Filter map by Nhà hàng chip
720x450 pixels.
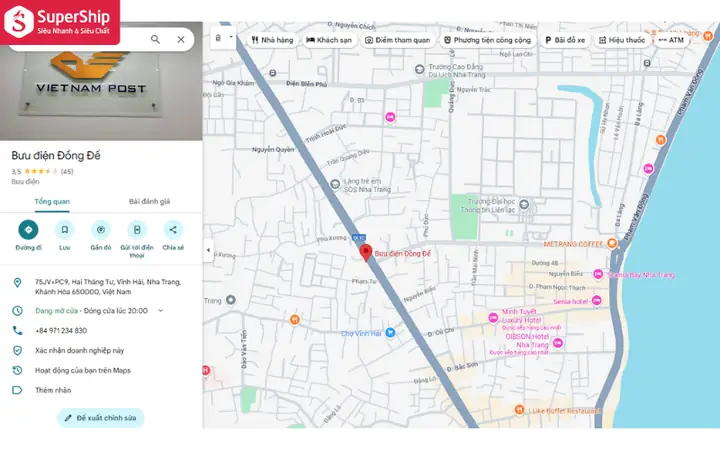(273, 40)
